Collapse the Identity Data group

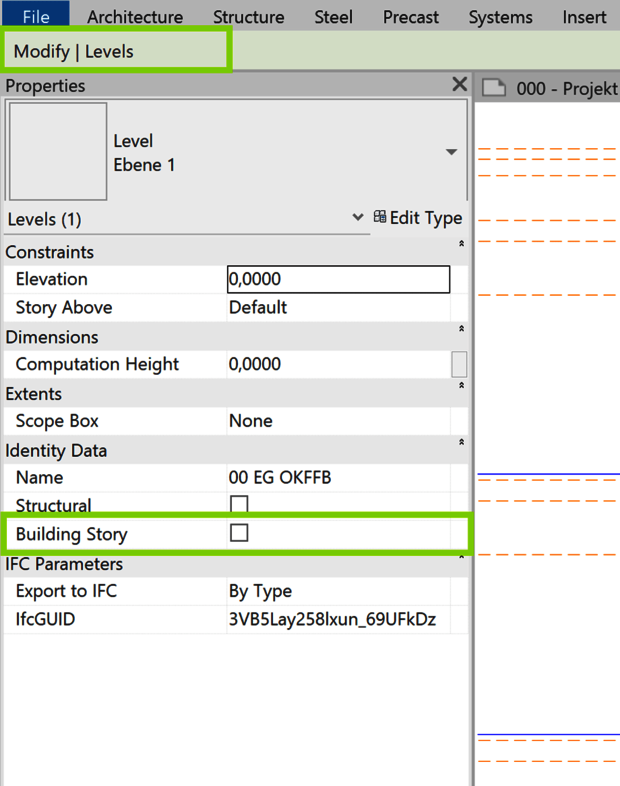point(461,442)
